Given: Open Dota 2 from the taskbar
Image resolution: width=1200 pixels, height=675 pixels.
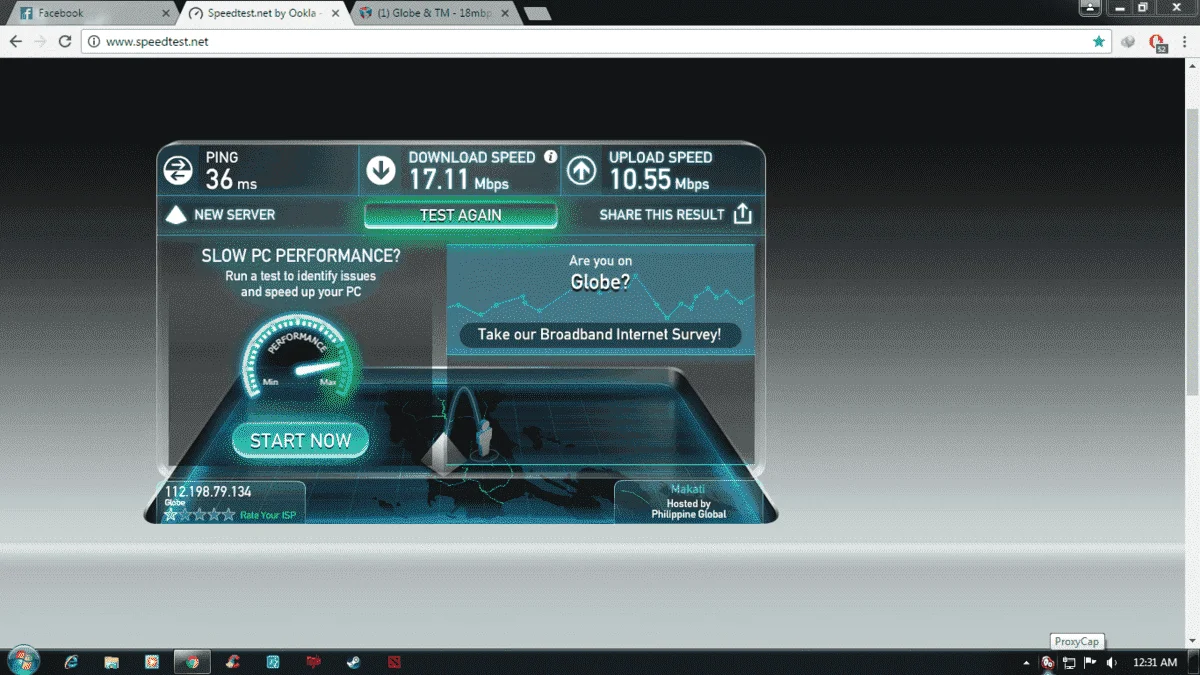Looking at the screenshot, I should (393, 662).
